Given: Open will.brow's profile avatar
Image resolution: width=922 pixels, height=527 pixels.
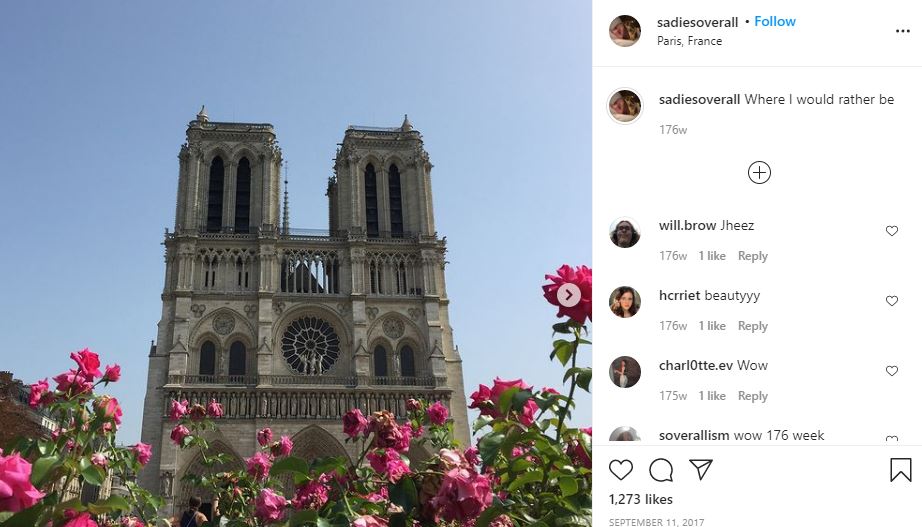Looking at the screenshot, I should pyautogui.click(x=624, y=232).
